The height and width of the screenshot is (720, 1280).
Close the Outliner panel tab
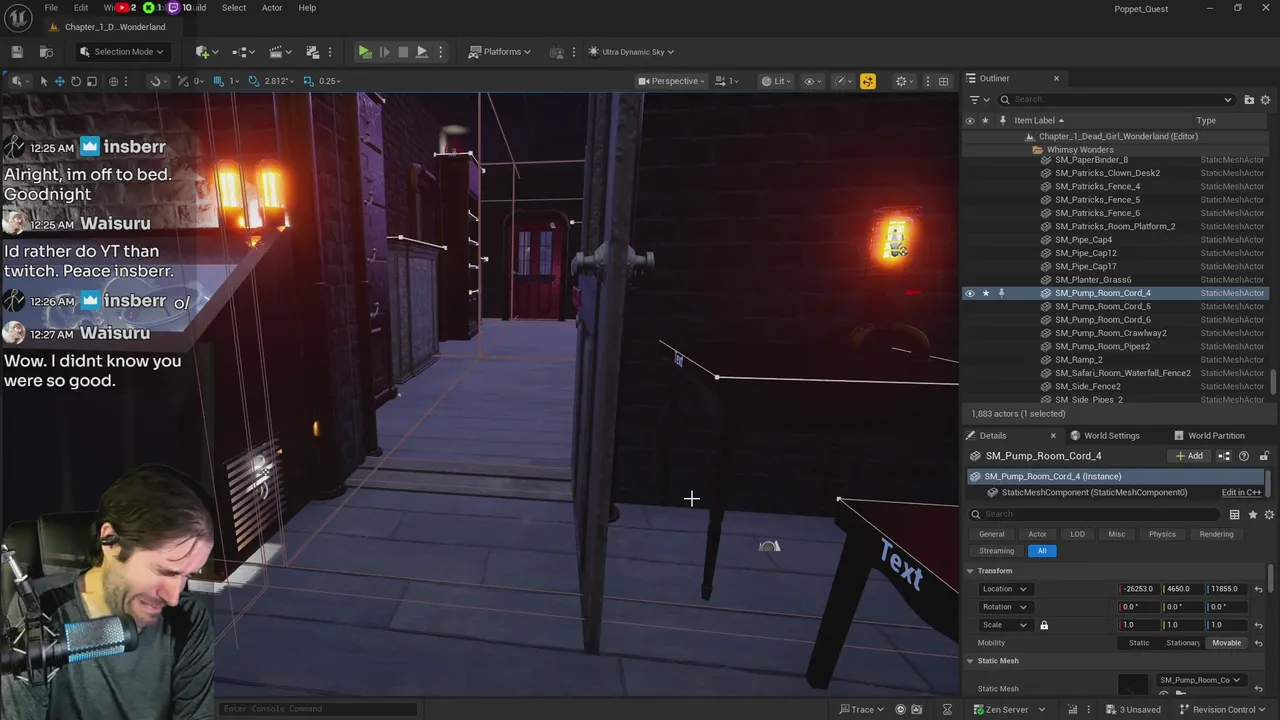click(1056, 78)
